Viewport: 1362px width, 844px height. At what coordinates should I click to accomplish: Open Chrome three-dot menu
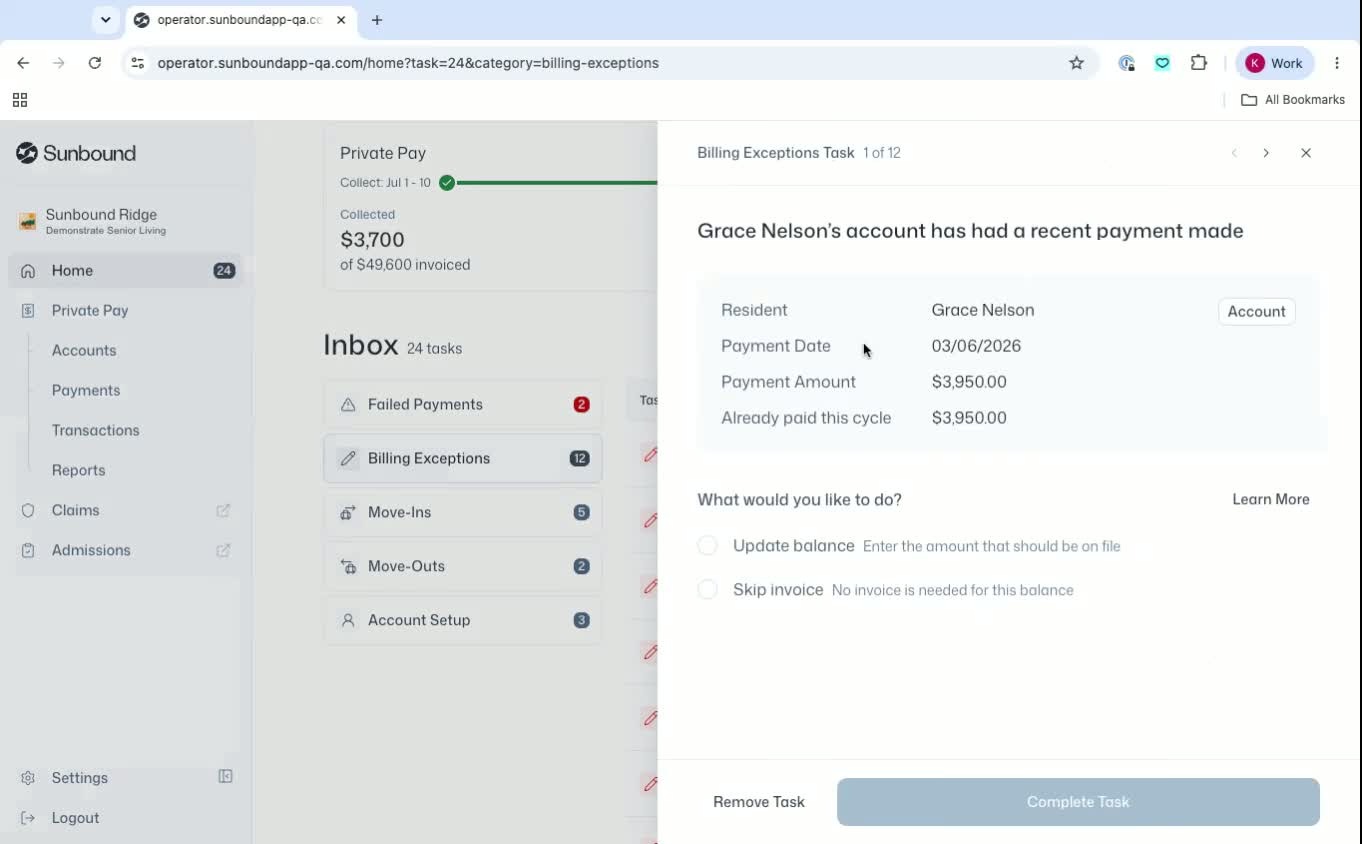click(x=1337, y=63)
